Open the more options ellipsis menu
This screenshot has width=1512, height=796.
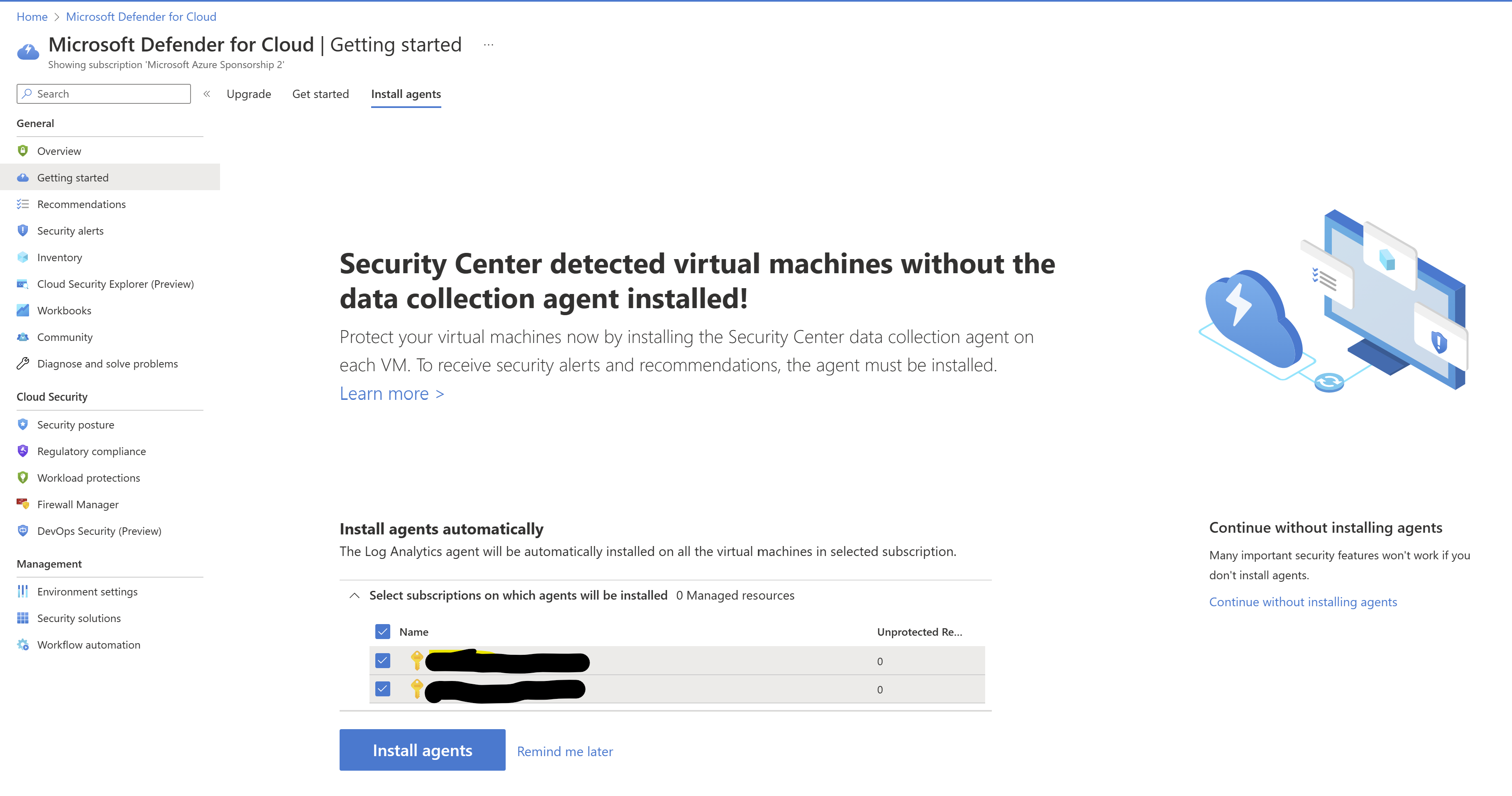click(x=488, y=44)
